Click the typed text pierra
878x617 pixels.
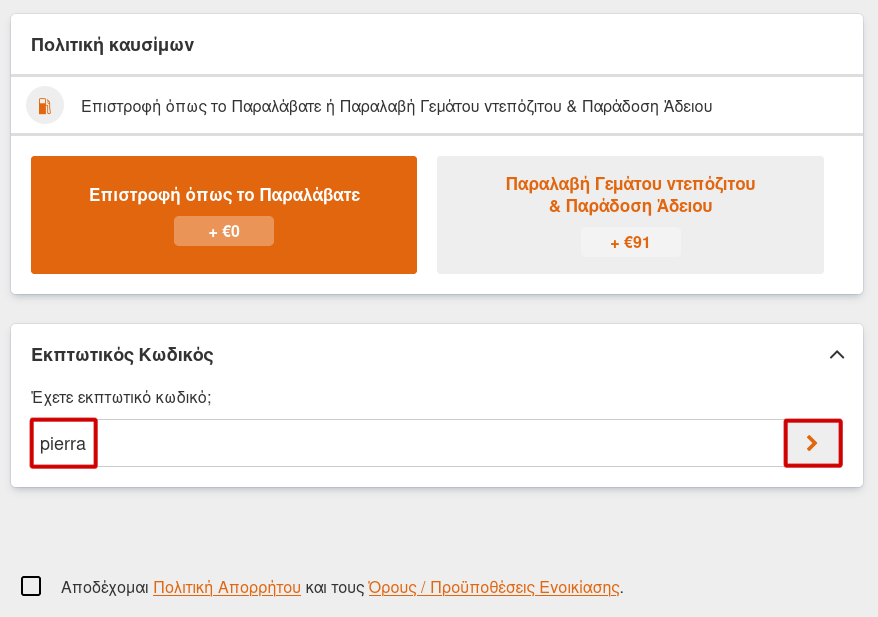tap(63, 443)
